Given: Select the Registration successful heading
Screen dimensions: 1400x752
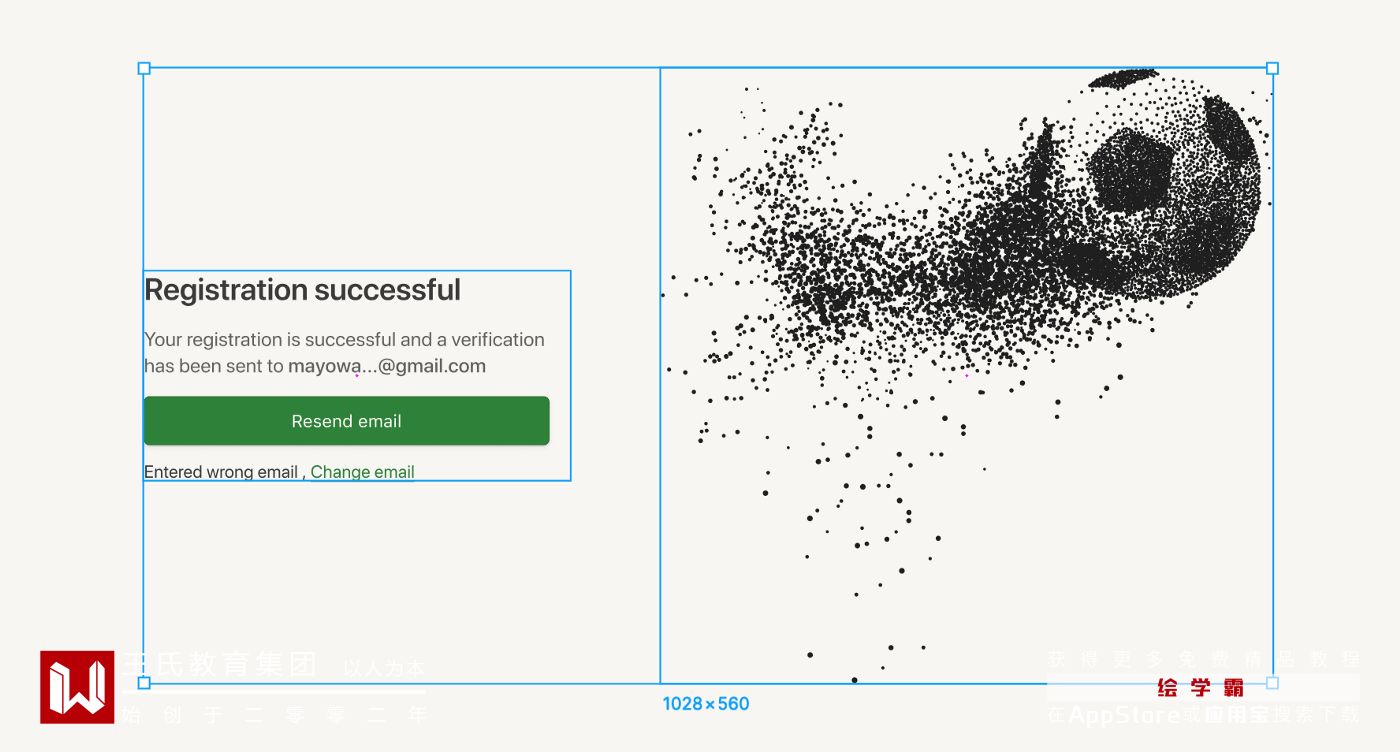Looking at the screenshot, I should tap(303, 290).
